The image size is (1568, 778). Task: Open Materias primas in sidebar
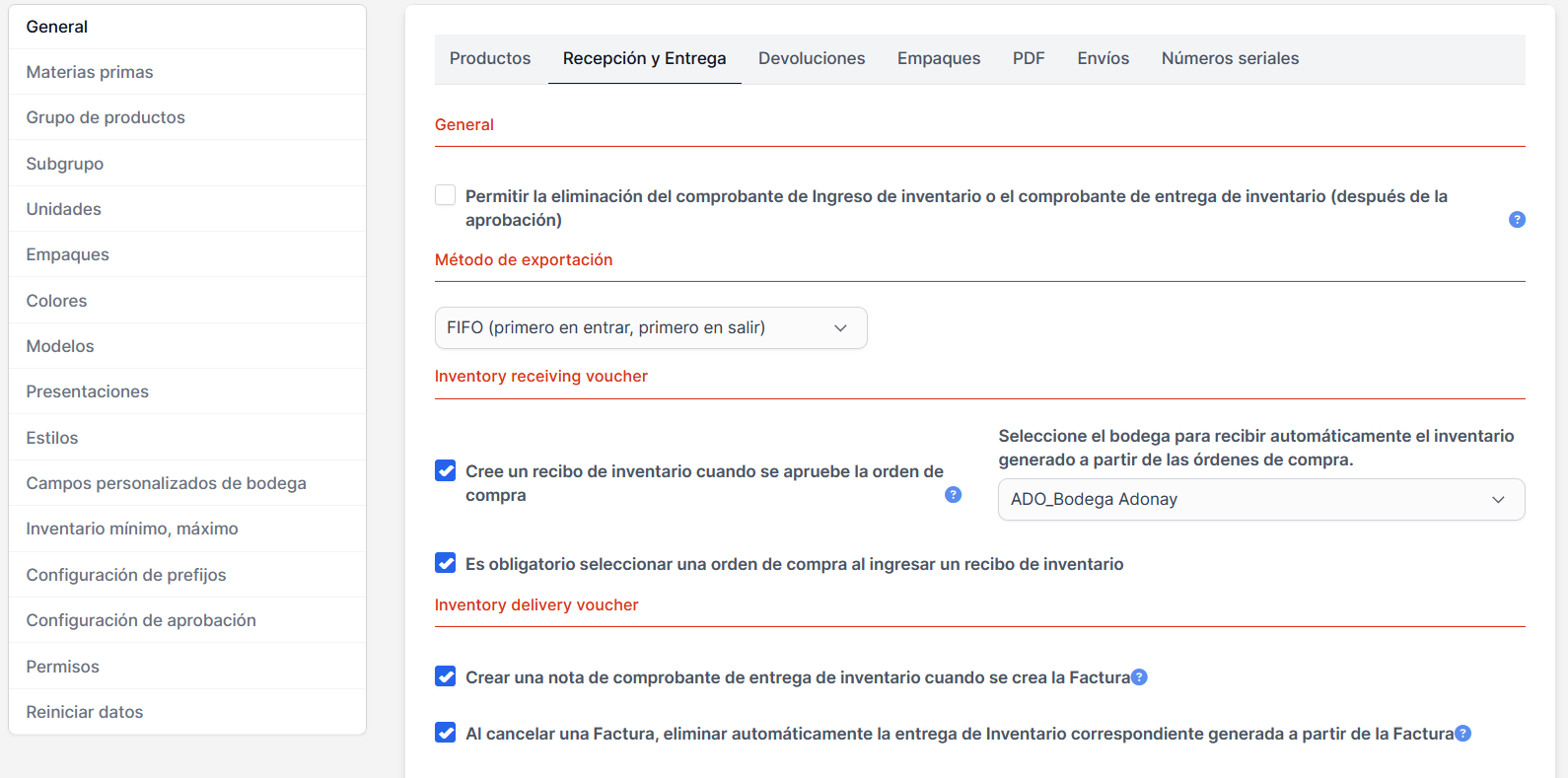(90, 72)
